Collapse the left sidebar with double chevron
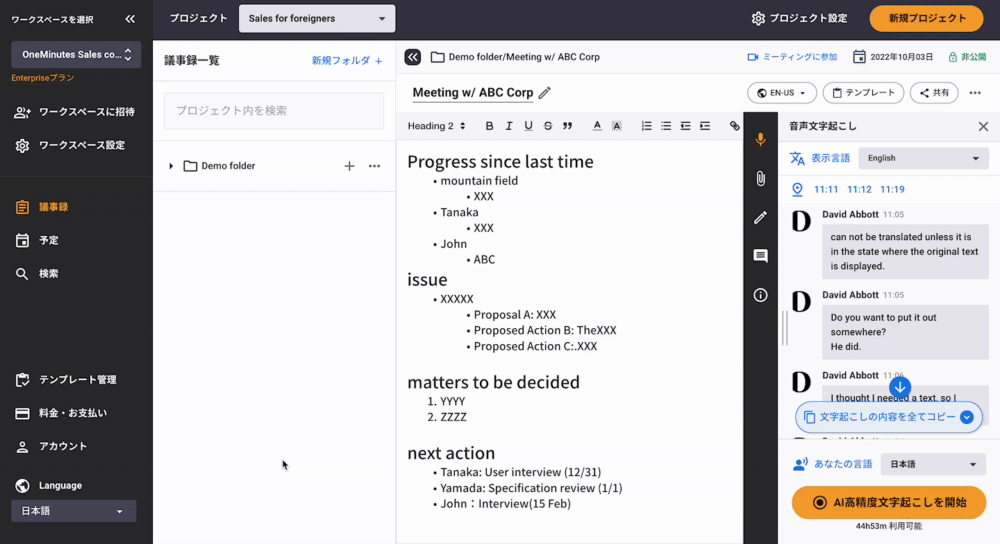This screenshot has height=544, width=1000. pyautogui.click(x=130, y=18)
